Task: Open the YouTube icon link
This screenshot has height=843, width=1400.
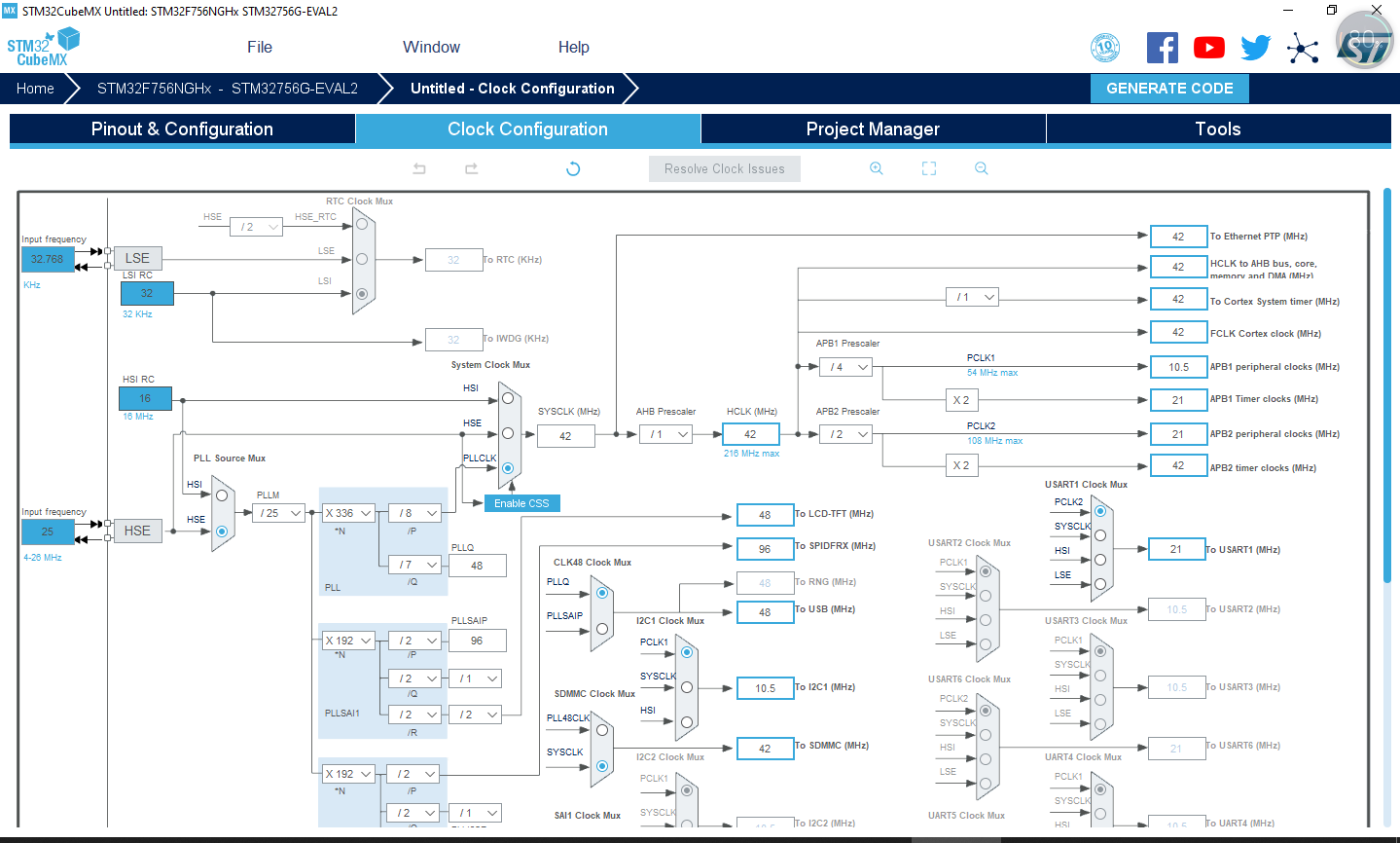Action: 1208,48
